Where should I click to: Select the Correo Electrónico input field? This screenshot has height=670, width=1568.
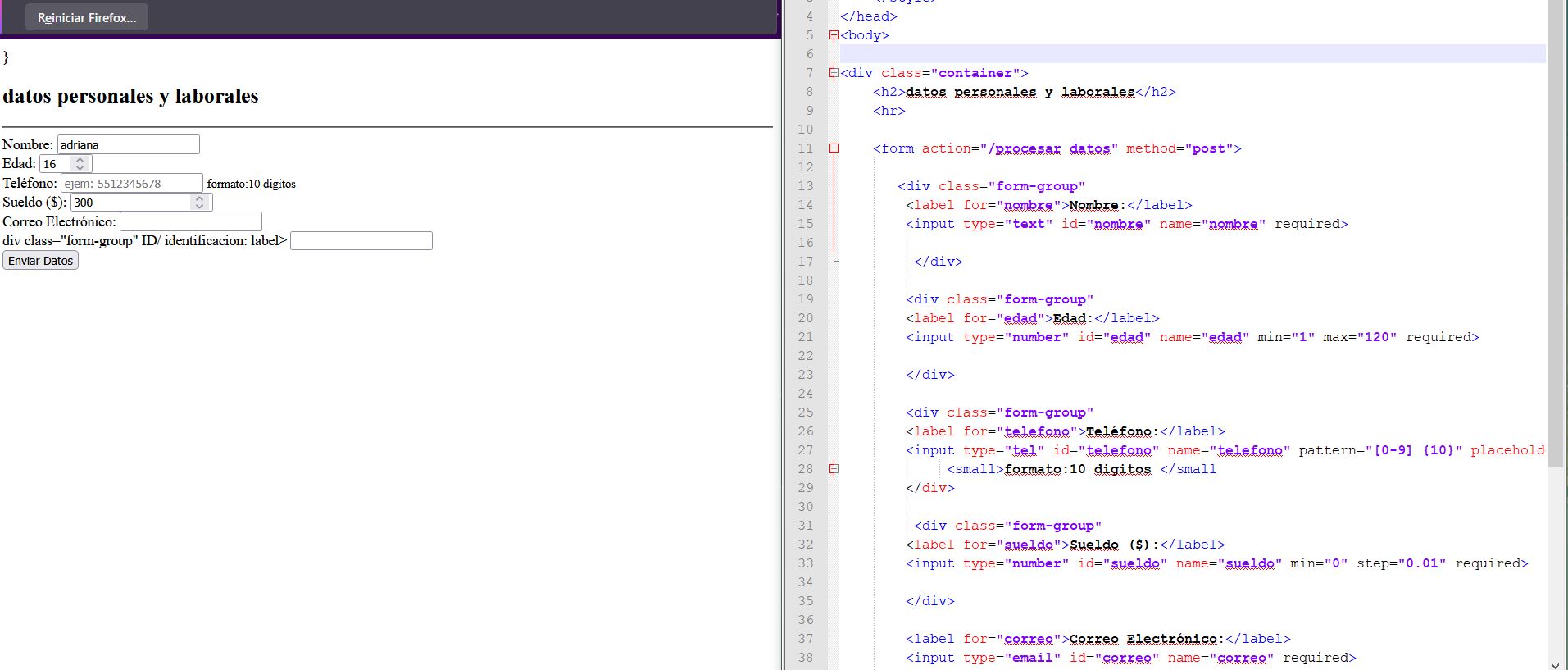click(190, 222)
